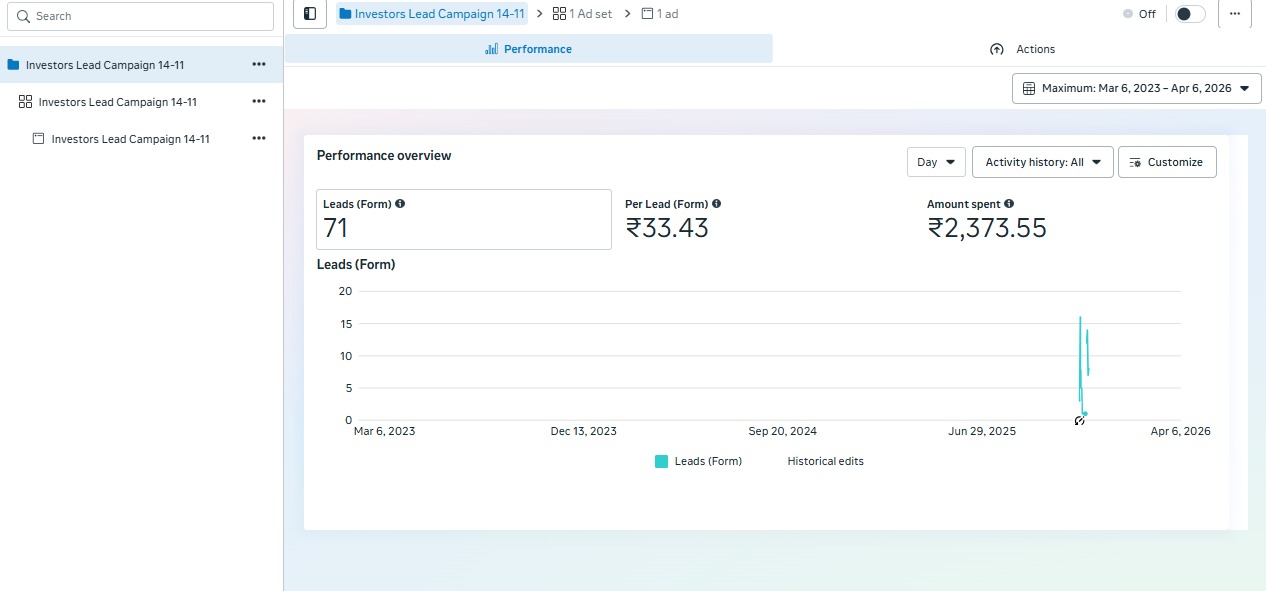This screenshot has height=591, width=1266.
Task: Select the Per Lead (Form) metric
Action: (768, 219)
